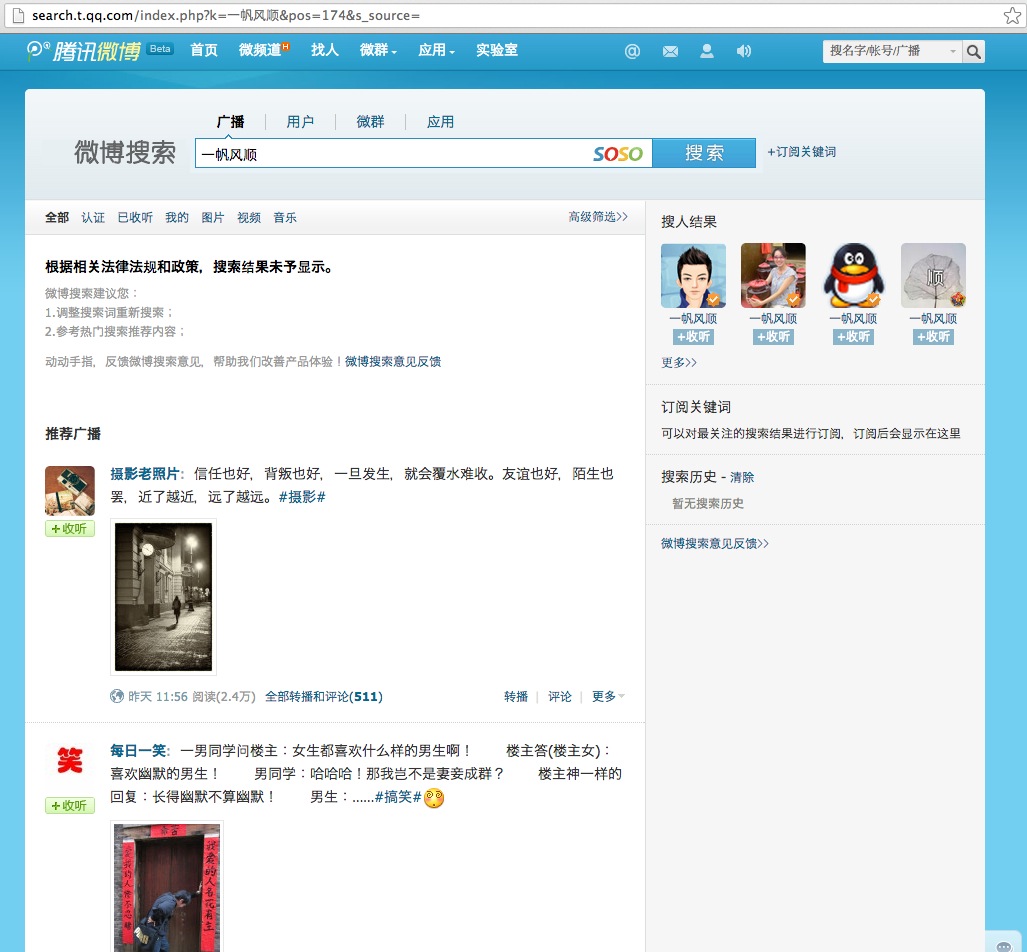1027x952 pixels.
Task: Click the SOSO logo in search box
Action: point(618,154)
